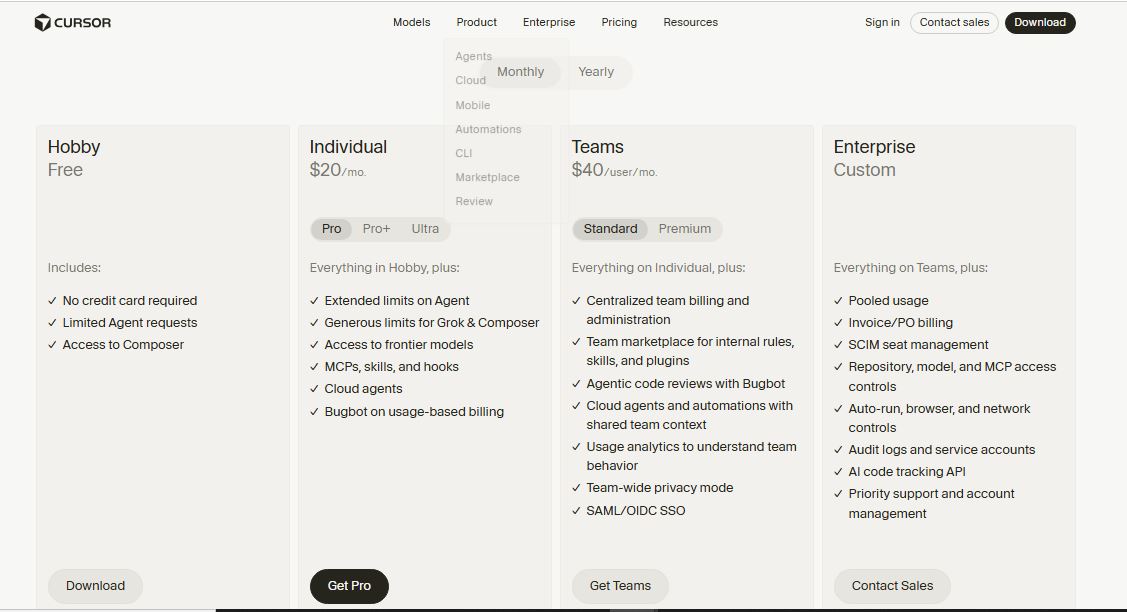Viewport: 1127px width, 612px height.
Task: Open Automations in Product dropdown
Action: [488, 129]
